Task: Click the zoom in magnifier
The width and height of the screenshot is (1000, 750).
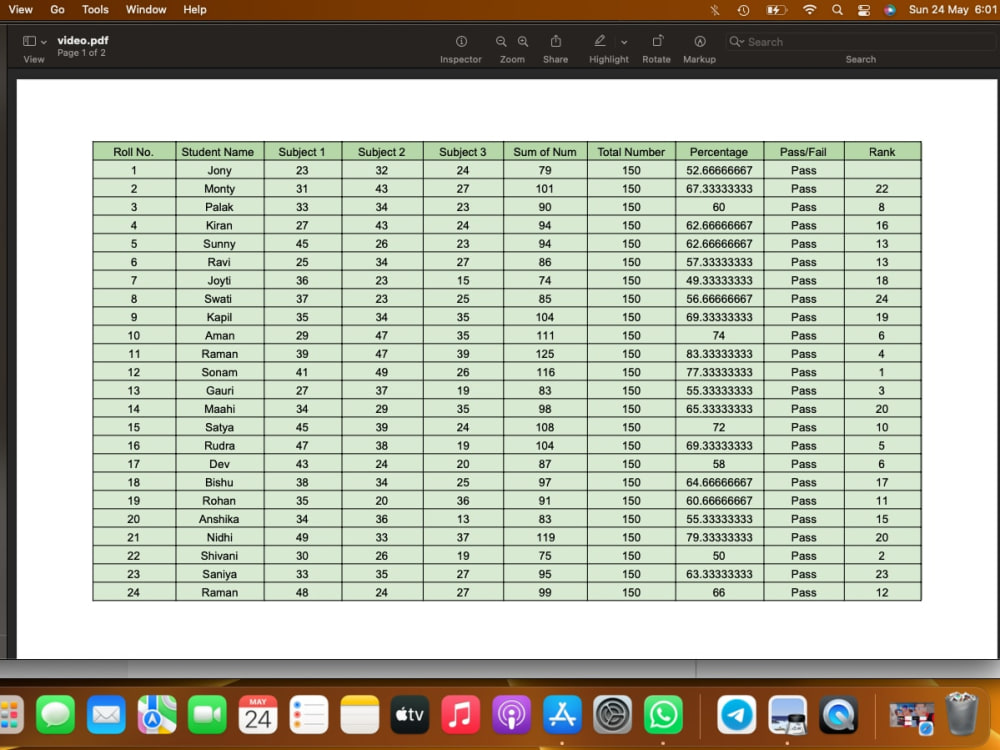Action: tap(523, 41)
